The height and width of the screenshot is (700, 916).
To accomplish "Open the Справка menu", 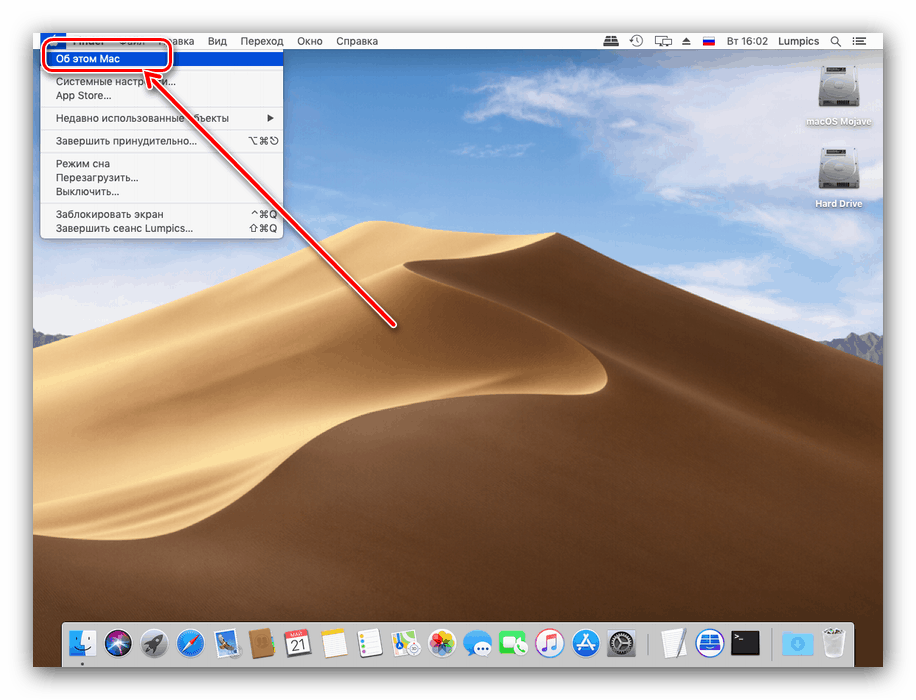I will tap(357, 41).
